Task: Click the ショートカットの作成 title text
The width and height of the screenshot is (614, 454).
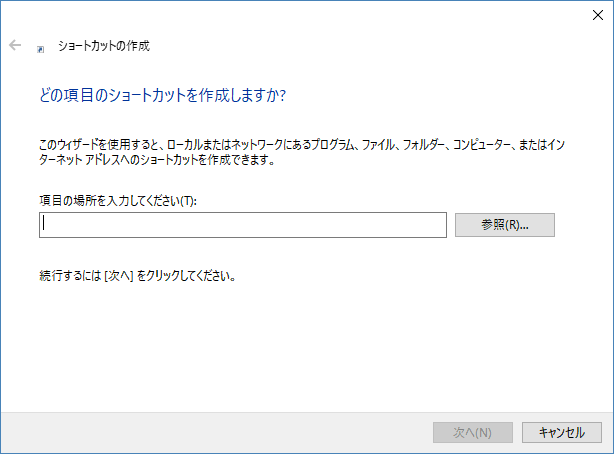Action: pyautogui.click(x=104, y=46)
